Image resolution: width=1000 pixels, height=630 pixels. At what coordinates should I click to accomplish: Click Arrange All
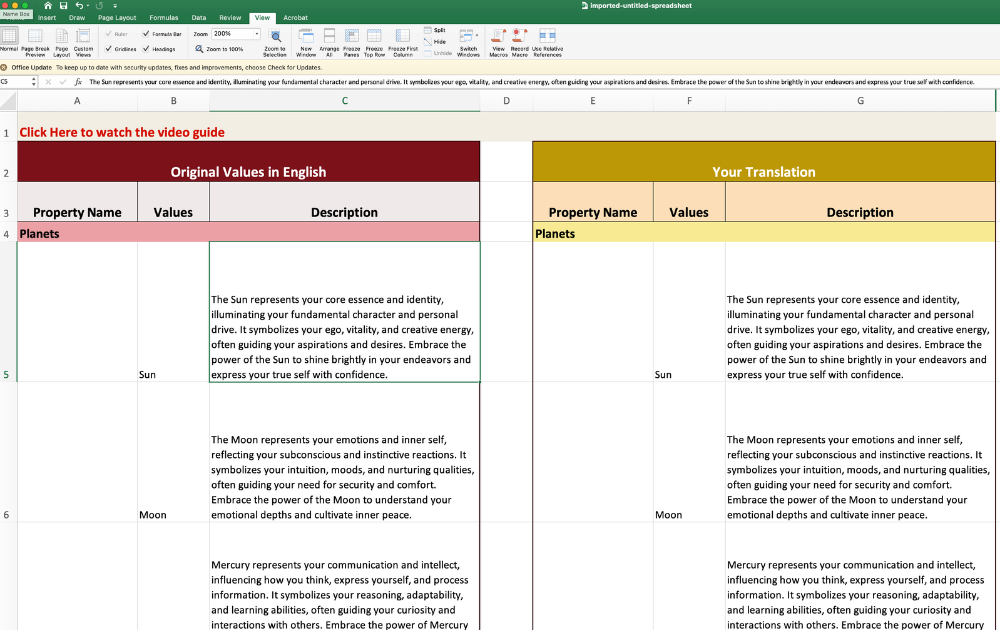(329, 43)
